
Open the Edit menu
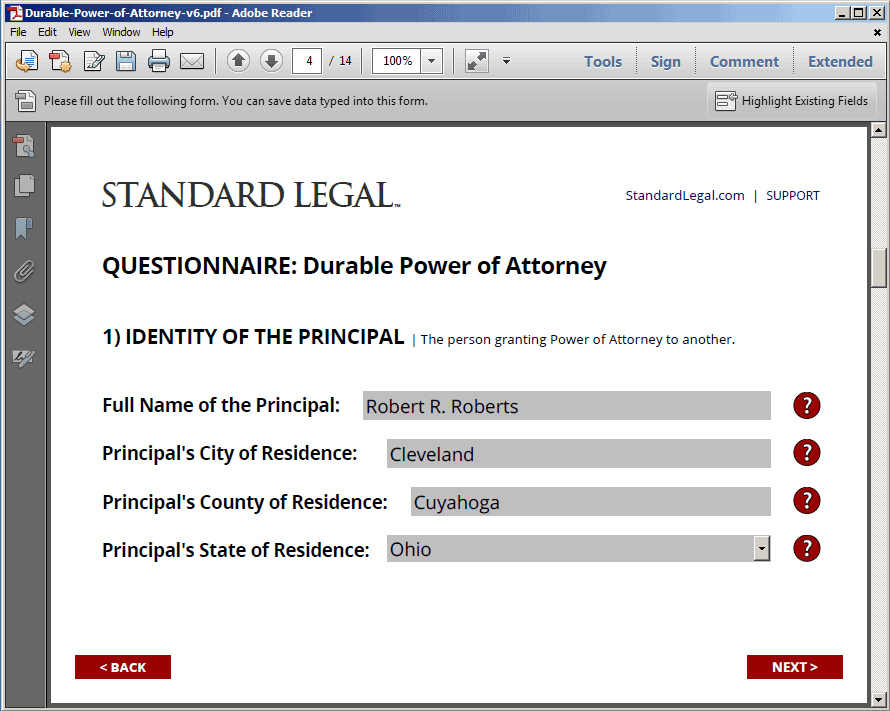coord(47,32)
